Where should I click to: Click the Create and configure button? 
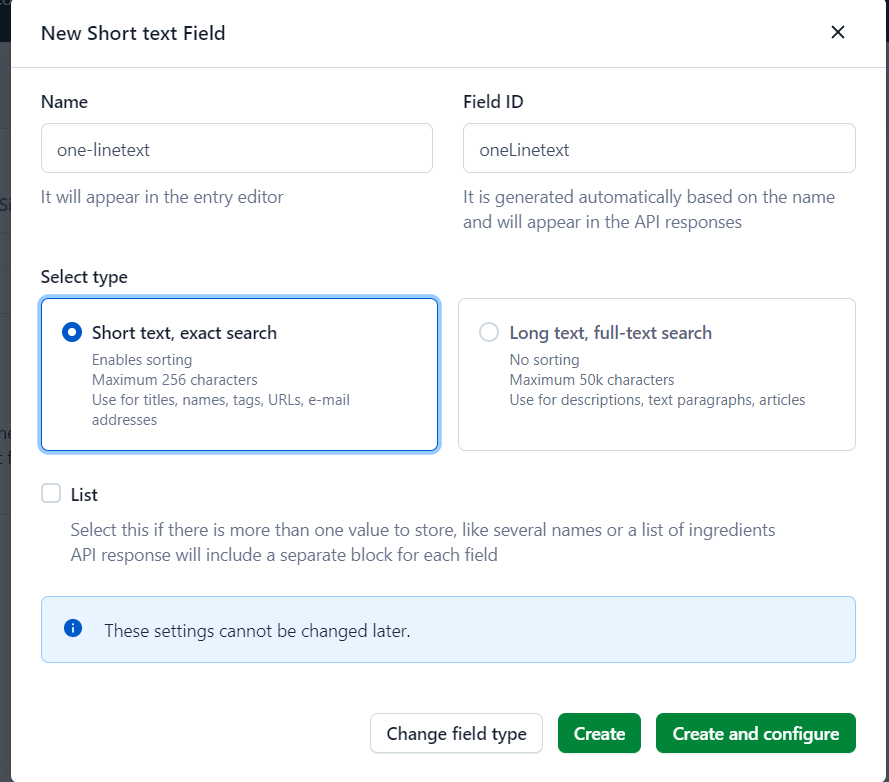(x=755, y=733)
